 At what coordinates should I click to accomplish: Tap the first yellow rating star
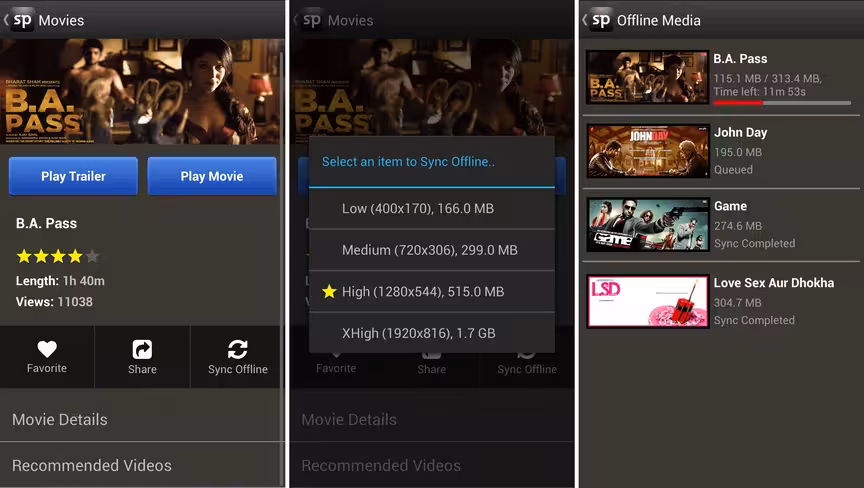pos(24,256)
